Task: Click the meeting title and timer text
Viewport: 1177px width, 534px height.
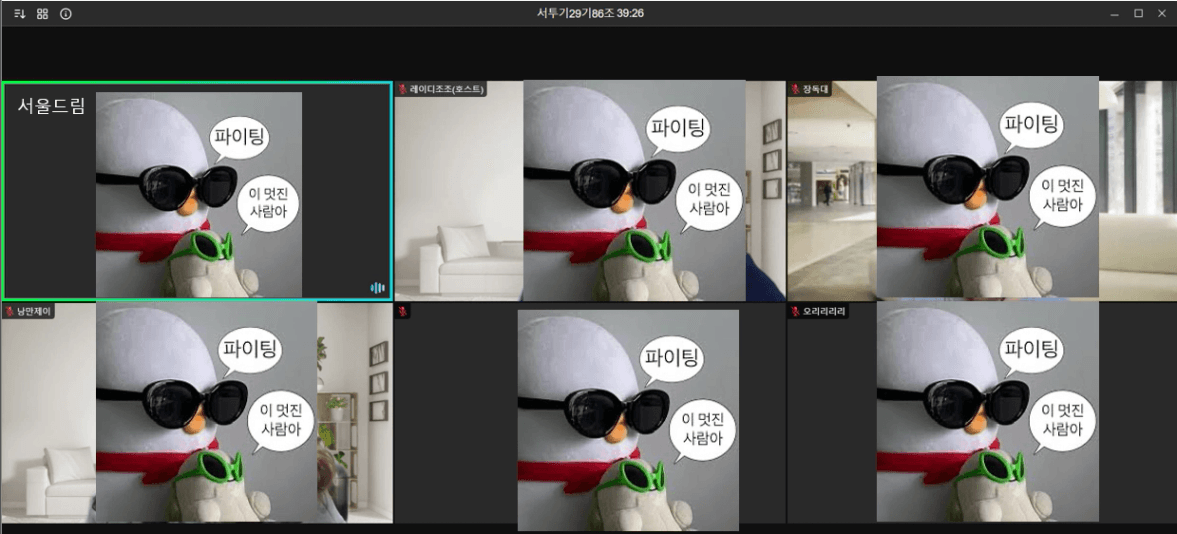Action: pyautogui.click(x=589, y=13)
